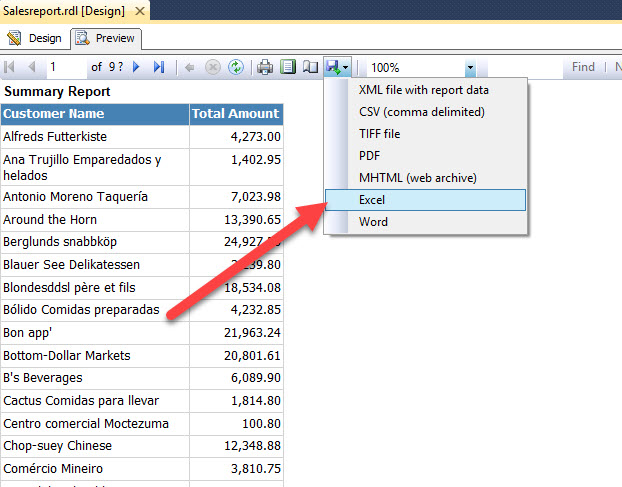
Task: Open page setup
Action: click(x=310, y=67)
